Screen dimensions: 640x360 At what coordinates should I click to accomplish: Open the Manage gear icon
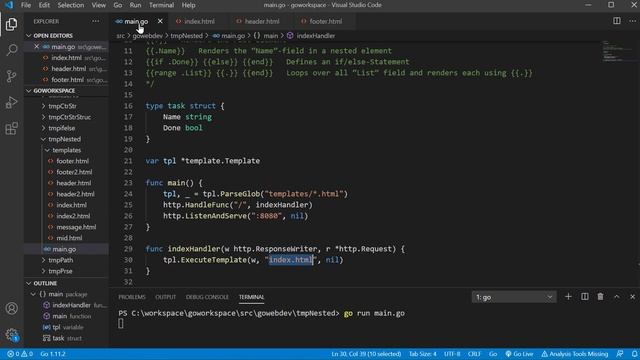(11, 335)
